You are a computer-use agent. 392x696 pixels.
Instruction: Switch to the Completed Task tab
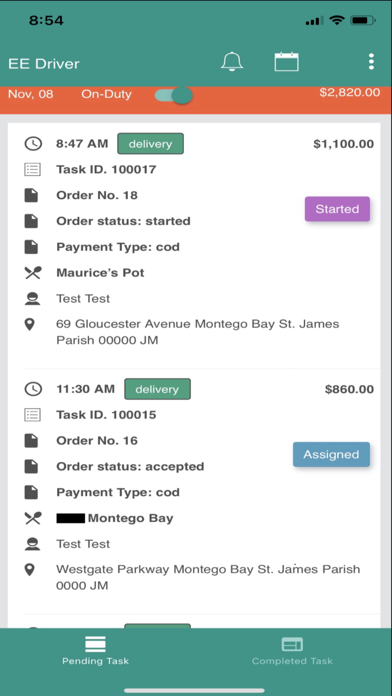(x=292, y=650)
